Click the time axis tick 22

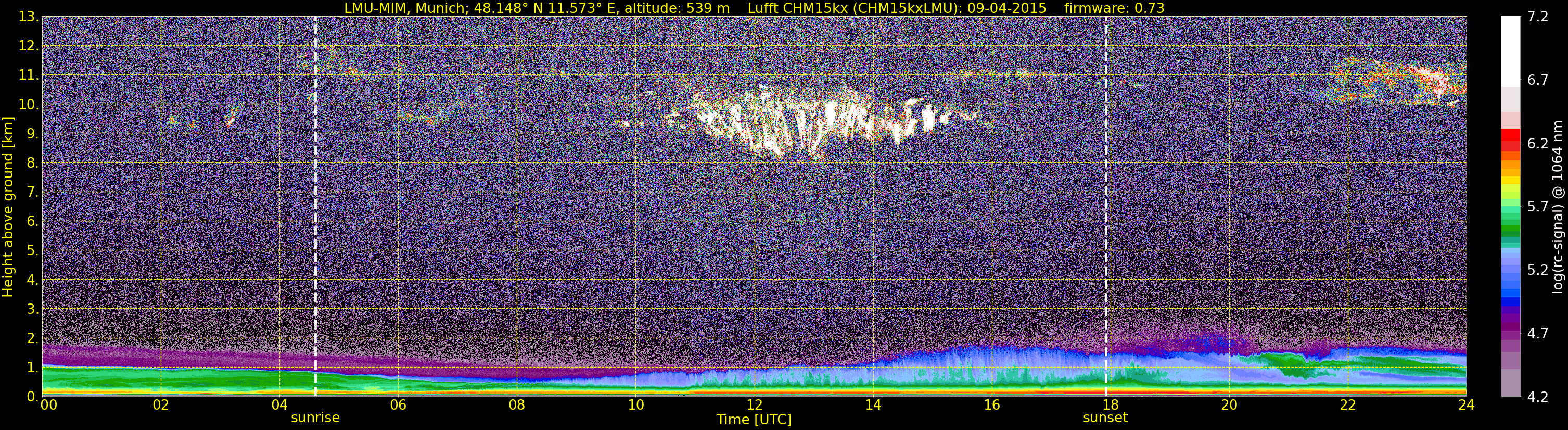point(1348,405)
